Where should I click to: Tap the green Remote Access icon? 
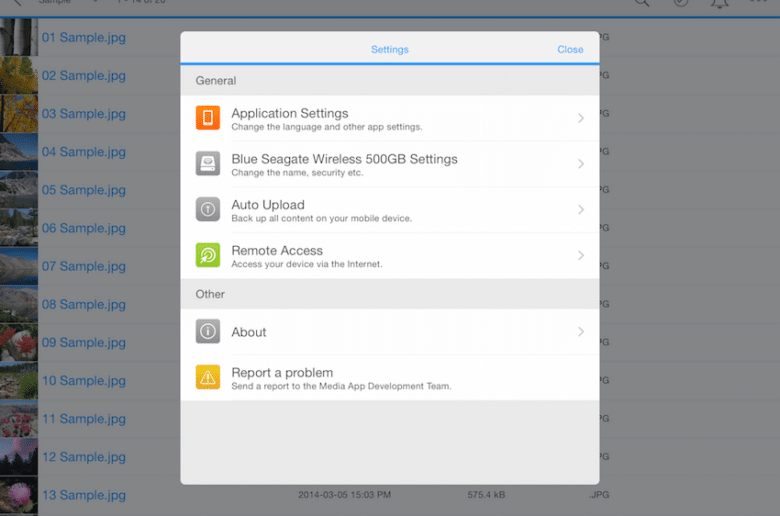click(208, 255)
